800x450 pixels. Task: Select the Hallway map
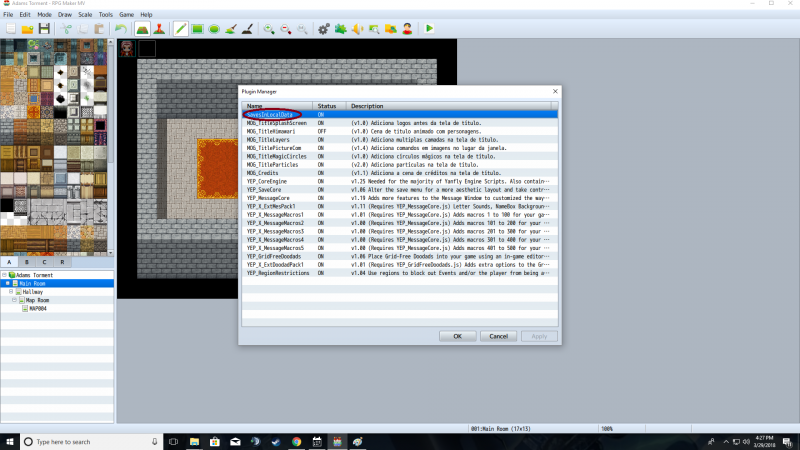tap(33, 292)
